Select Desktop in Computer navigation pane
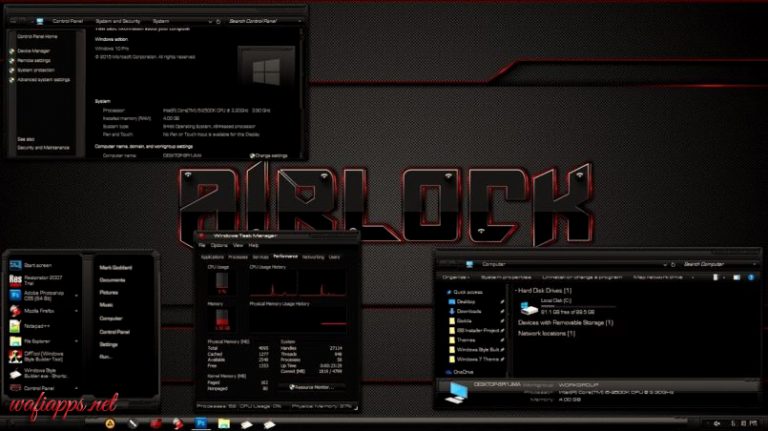This screenshot has width=768, height=431. [x=462, y=302]
